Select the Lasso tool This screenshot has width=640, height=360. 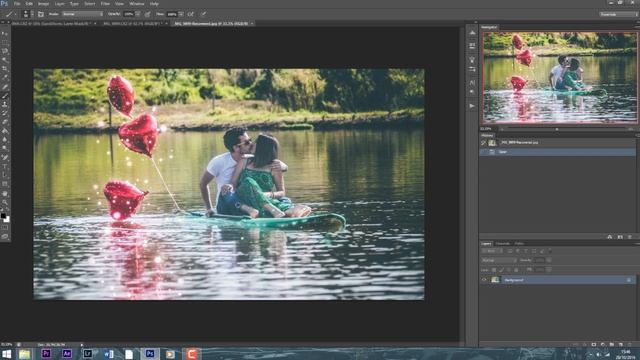5,51
